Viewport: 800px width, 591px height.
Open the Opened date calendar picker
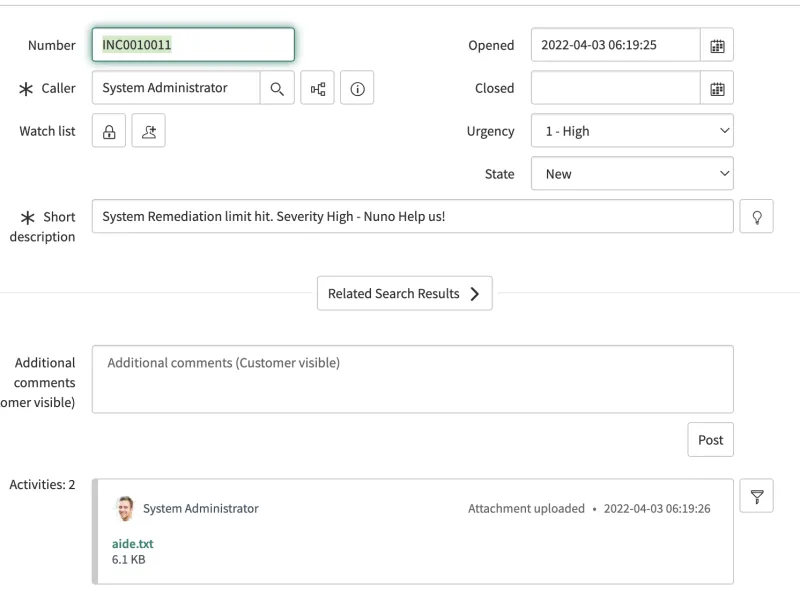click(716, 45)
